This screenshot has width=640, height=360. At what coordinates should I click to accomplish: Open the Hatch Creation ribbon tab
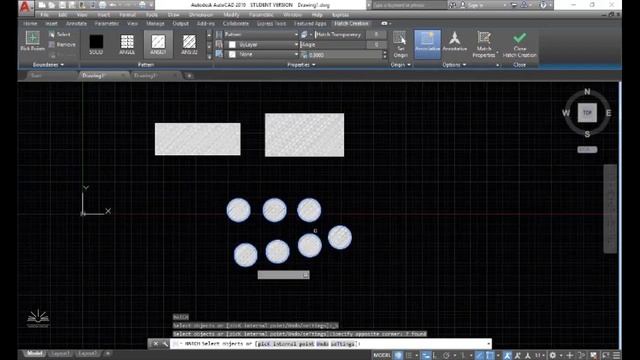[351, 24]
